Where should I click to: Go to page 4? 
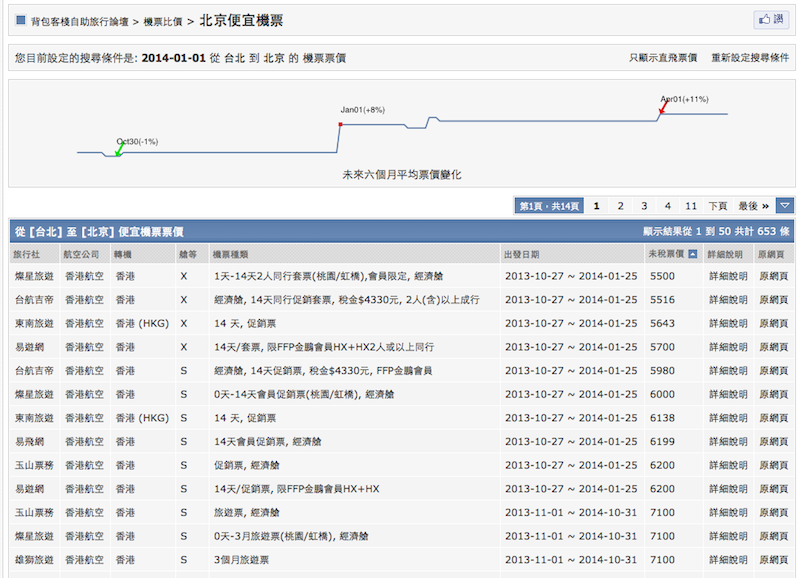(667, 206)
